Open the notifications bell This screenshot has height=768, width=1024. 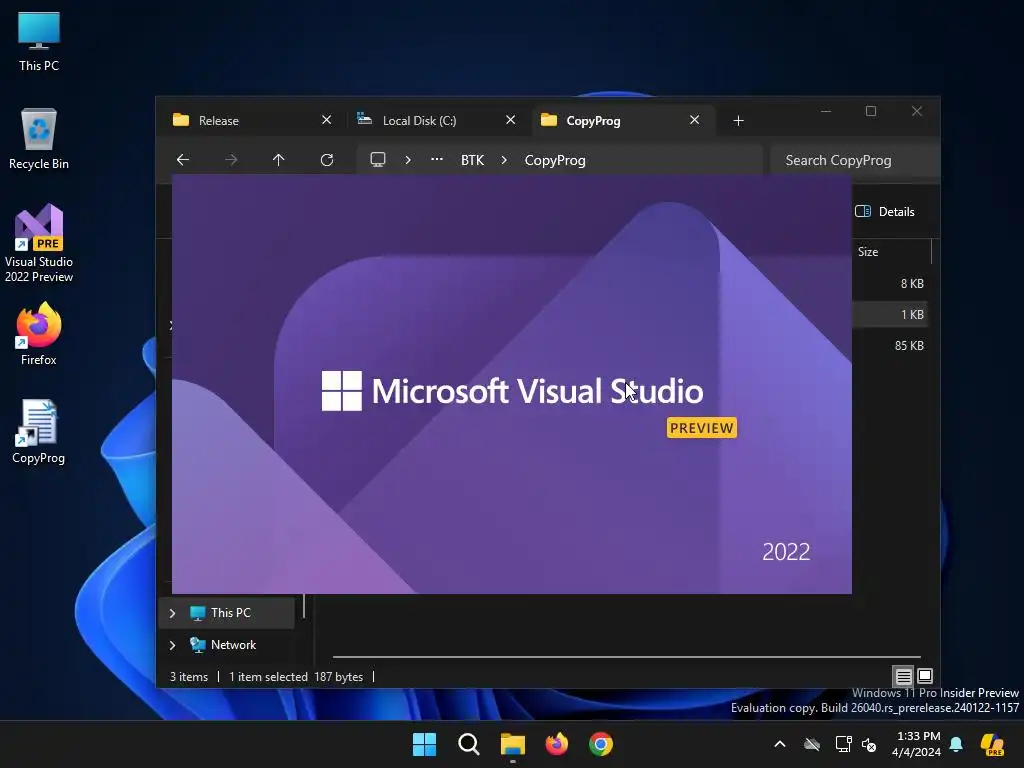(956, 744)
